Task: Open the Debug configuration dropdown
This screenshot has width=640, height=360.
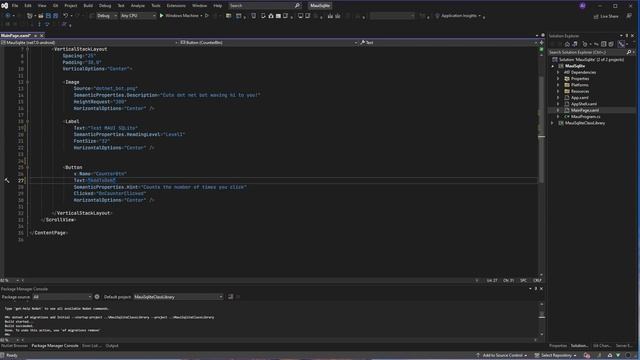Action: click(107, 16)
